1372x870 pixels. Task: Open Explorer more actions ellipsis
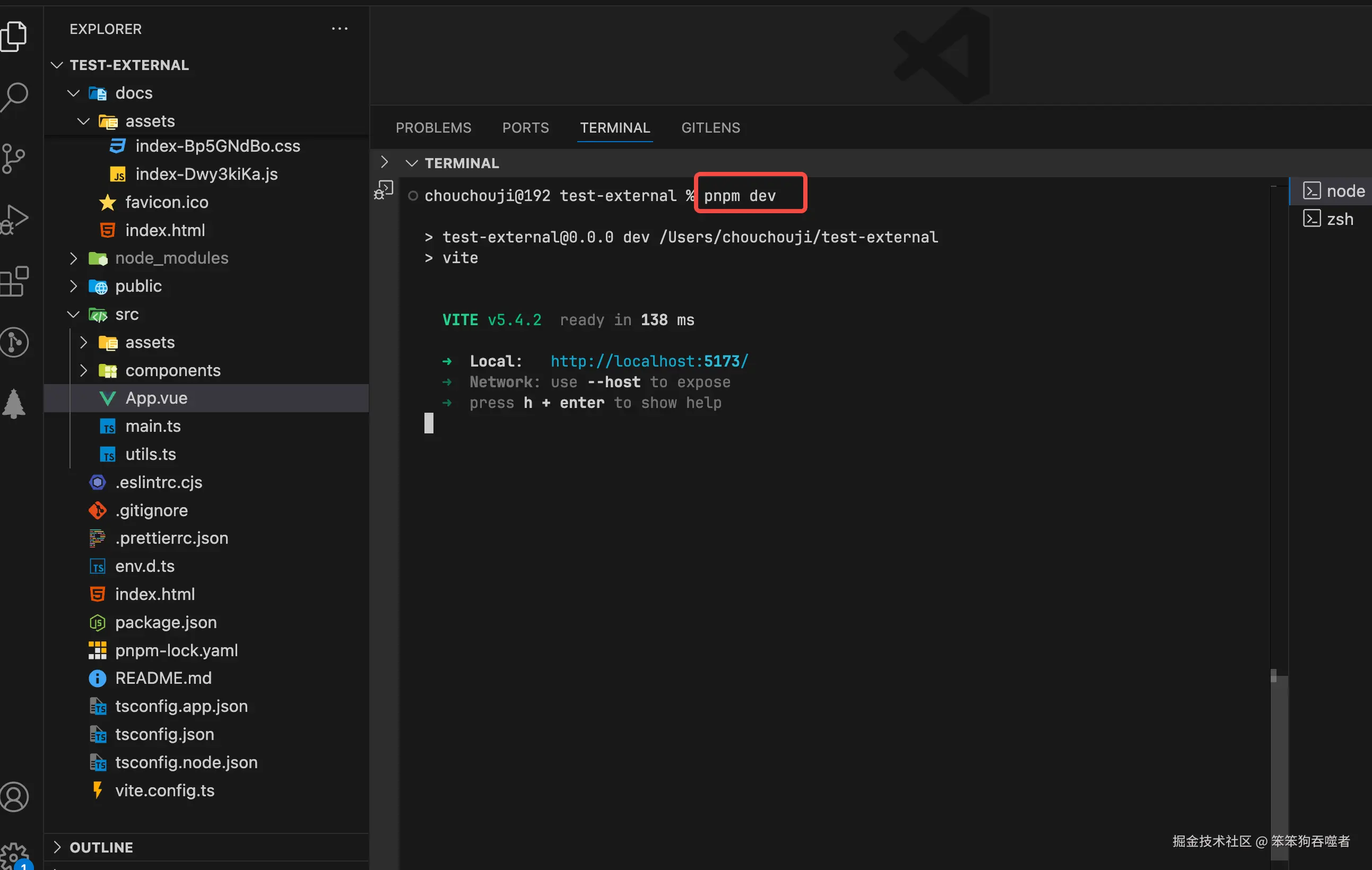[340, 29]
